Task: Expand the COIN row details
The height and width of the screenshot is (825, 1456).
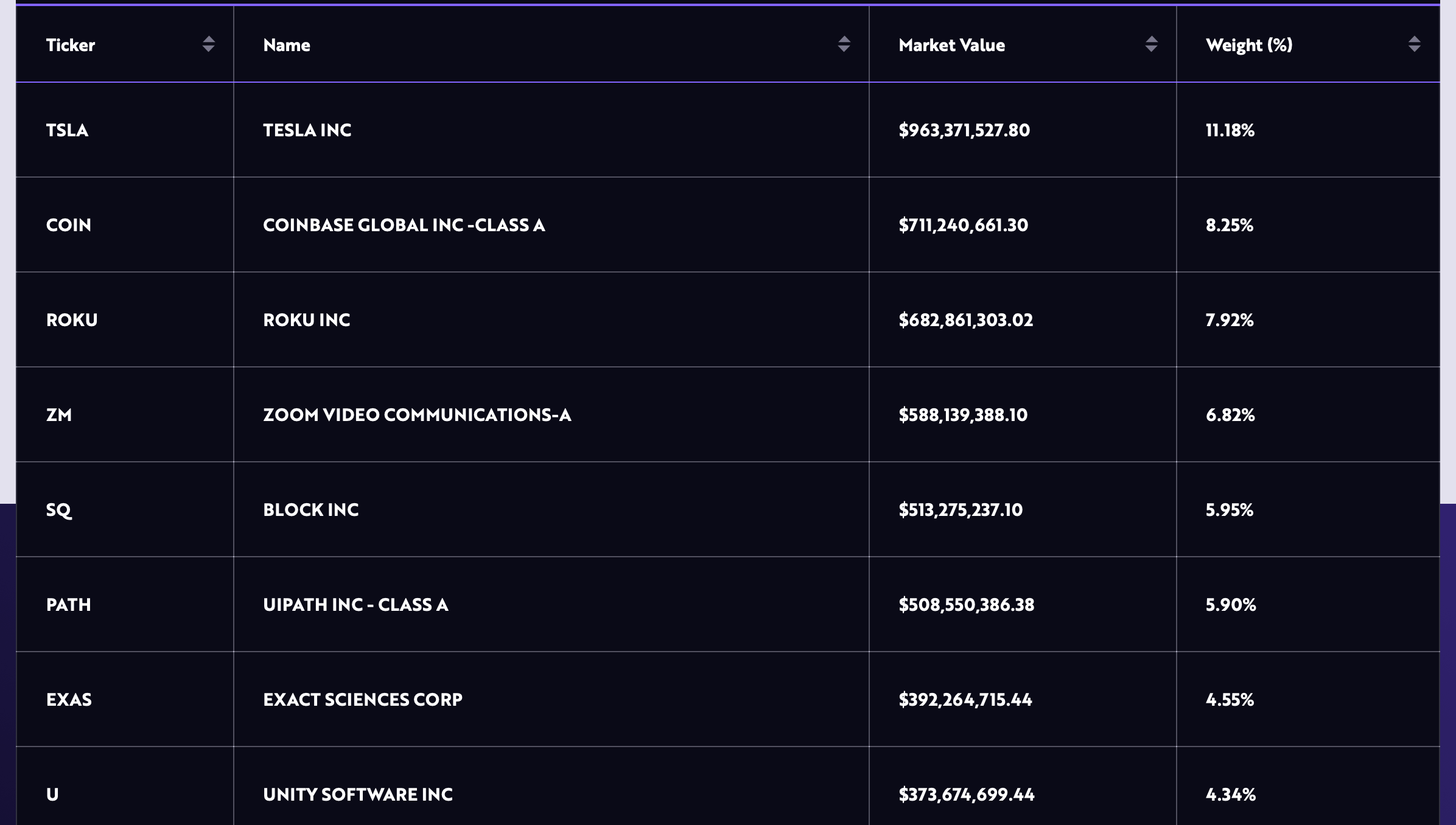Action: click(x=728, y=224)
